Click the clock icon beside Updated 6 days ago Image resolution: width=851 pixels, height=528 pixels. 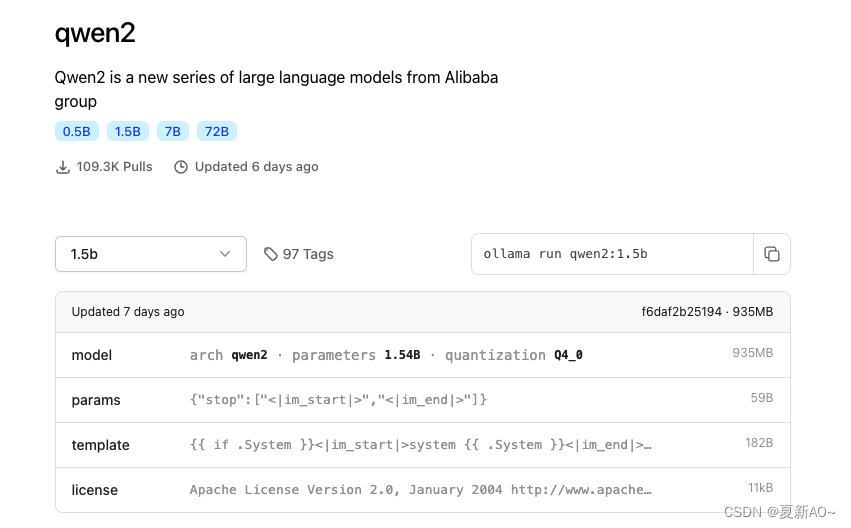[181, 167]
